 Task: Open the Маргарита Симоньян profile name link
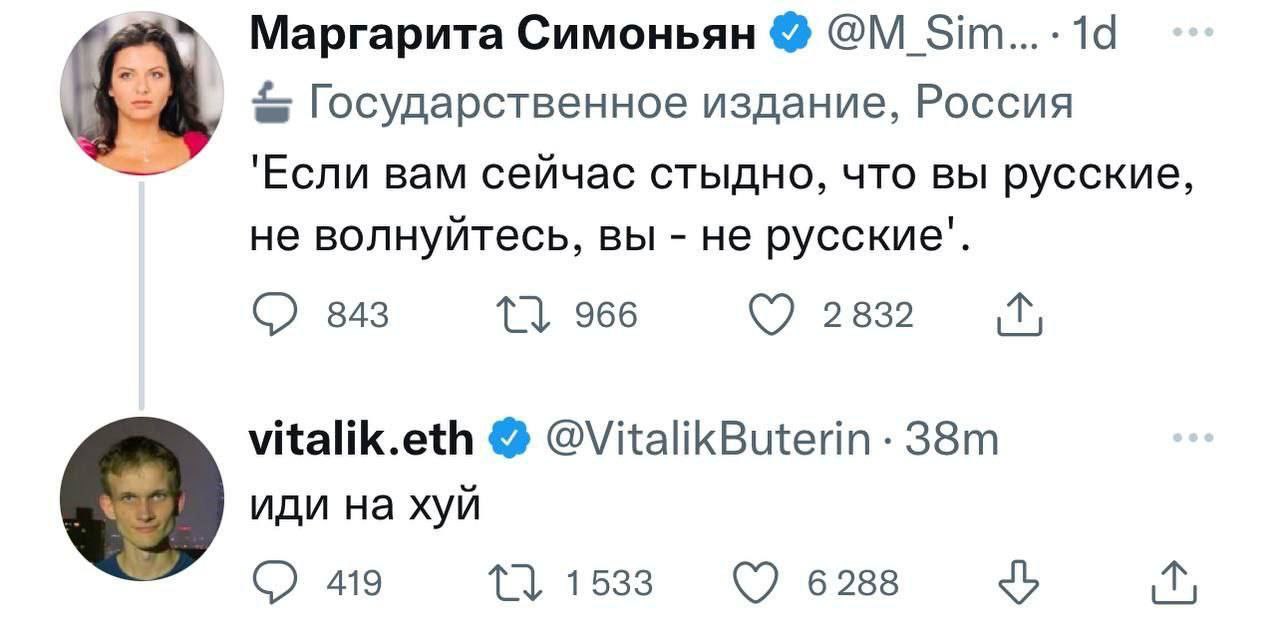point(502,35)
